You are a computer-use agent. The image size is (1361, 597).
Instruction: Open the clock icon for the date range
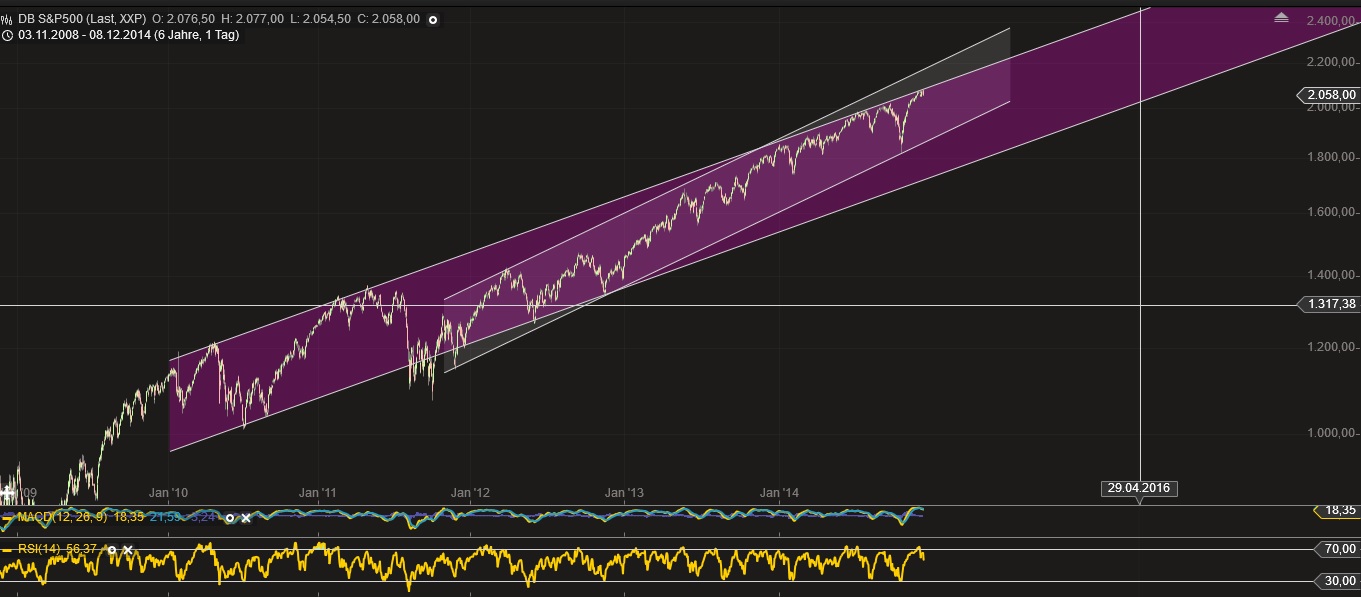(7, 34)
